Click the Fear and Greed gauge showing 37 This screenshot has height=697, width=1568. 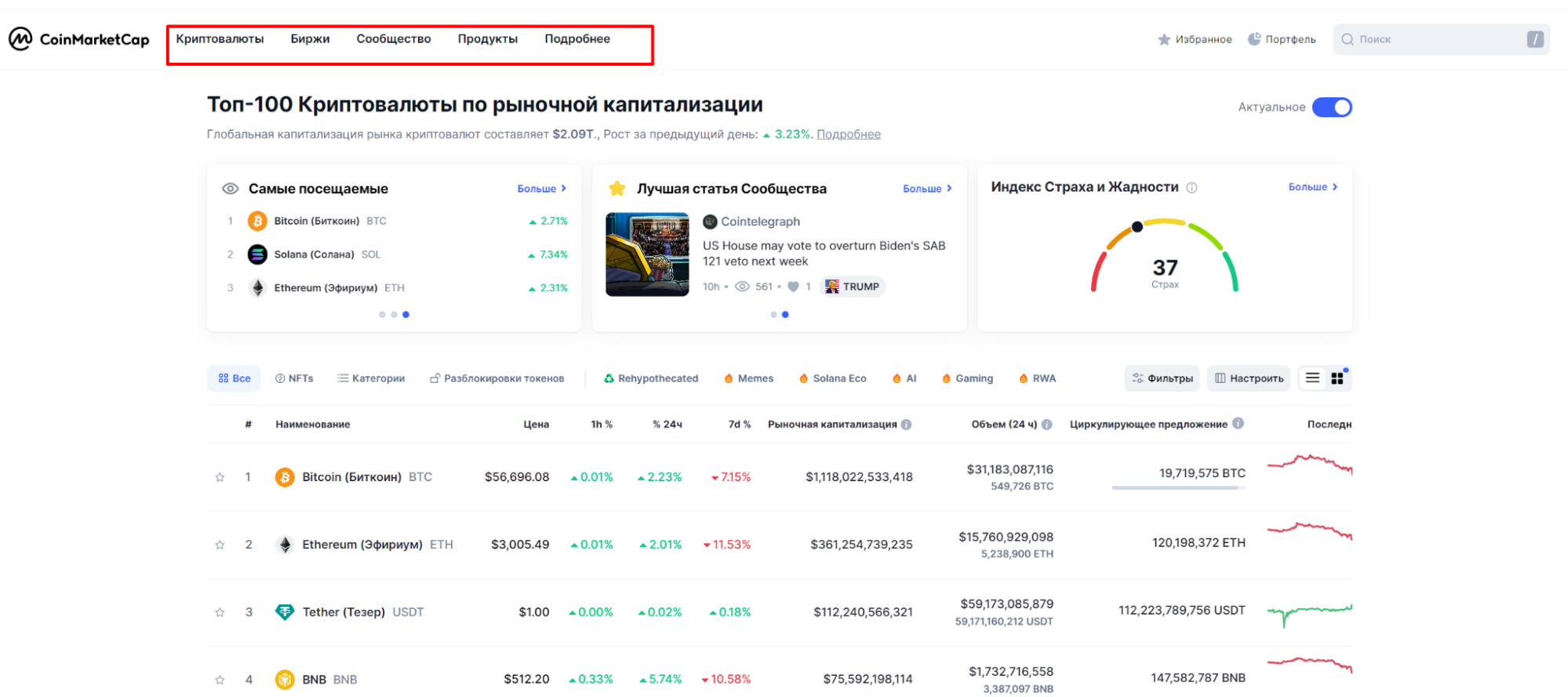point(1165,256)
